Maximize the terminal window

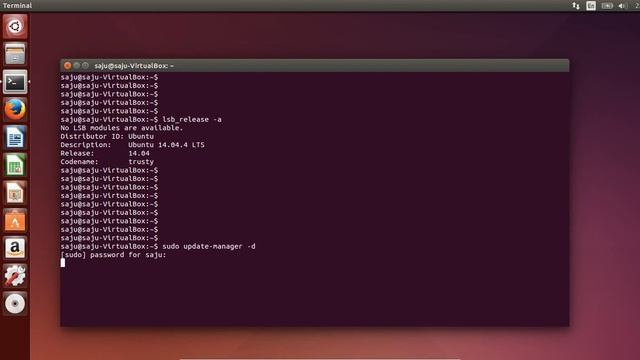point(85,65)
